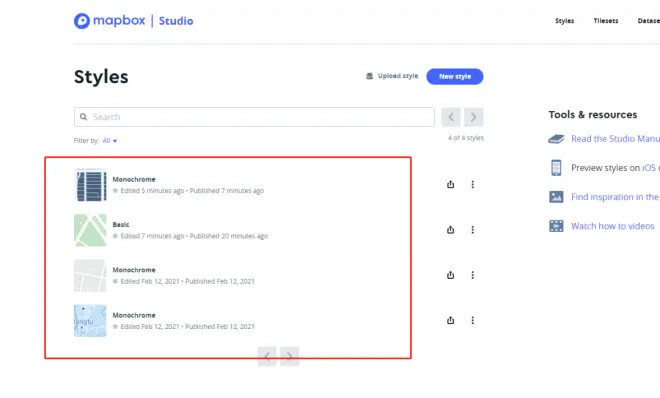Go to next page beside Search
The width and height of the screenshot is (660, 398).
tap(474, 117)
